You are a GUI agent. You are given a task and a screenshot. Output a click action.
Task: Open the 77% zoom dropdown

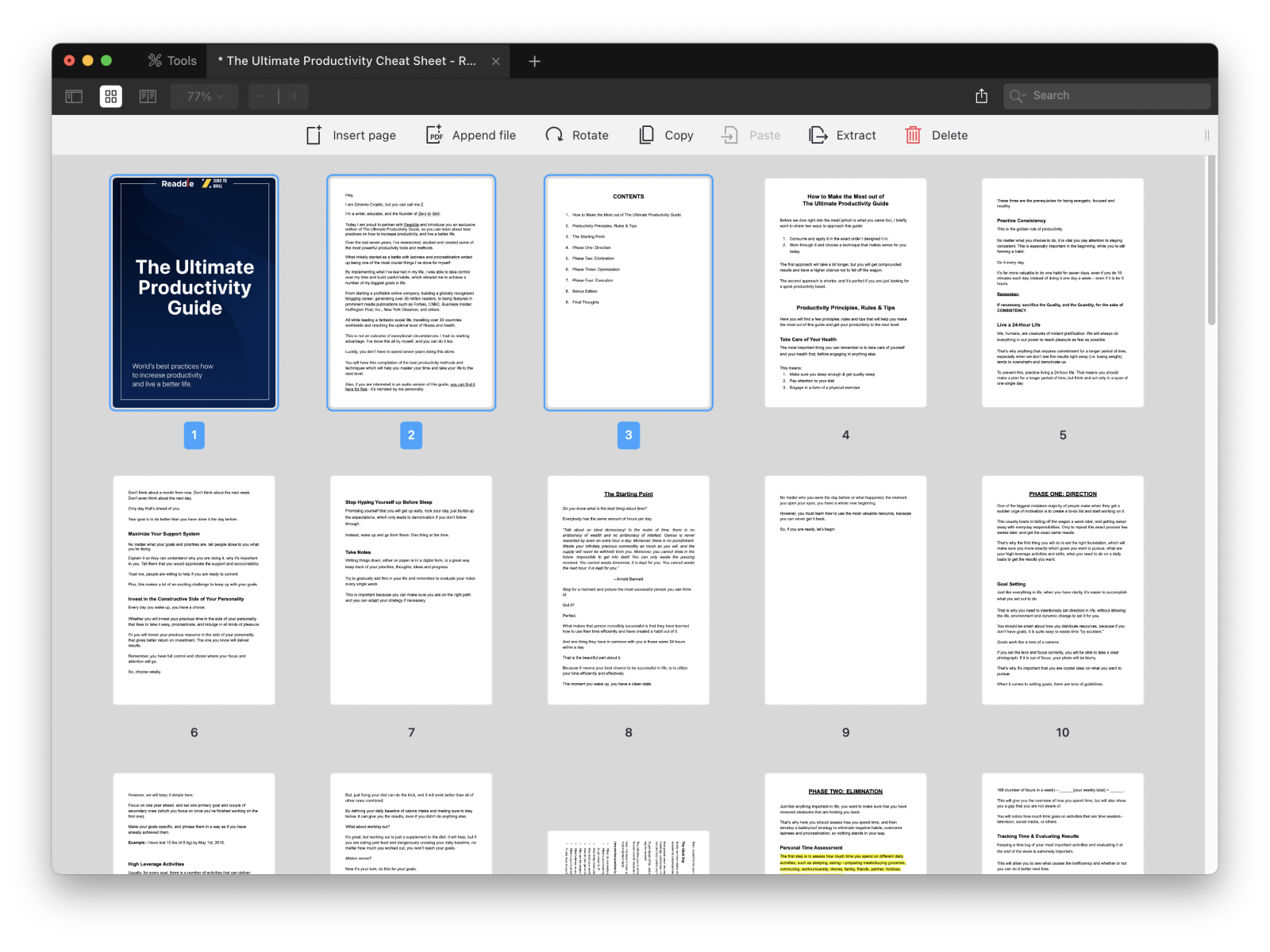pos(205,97)
